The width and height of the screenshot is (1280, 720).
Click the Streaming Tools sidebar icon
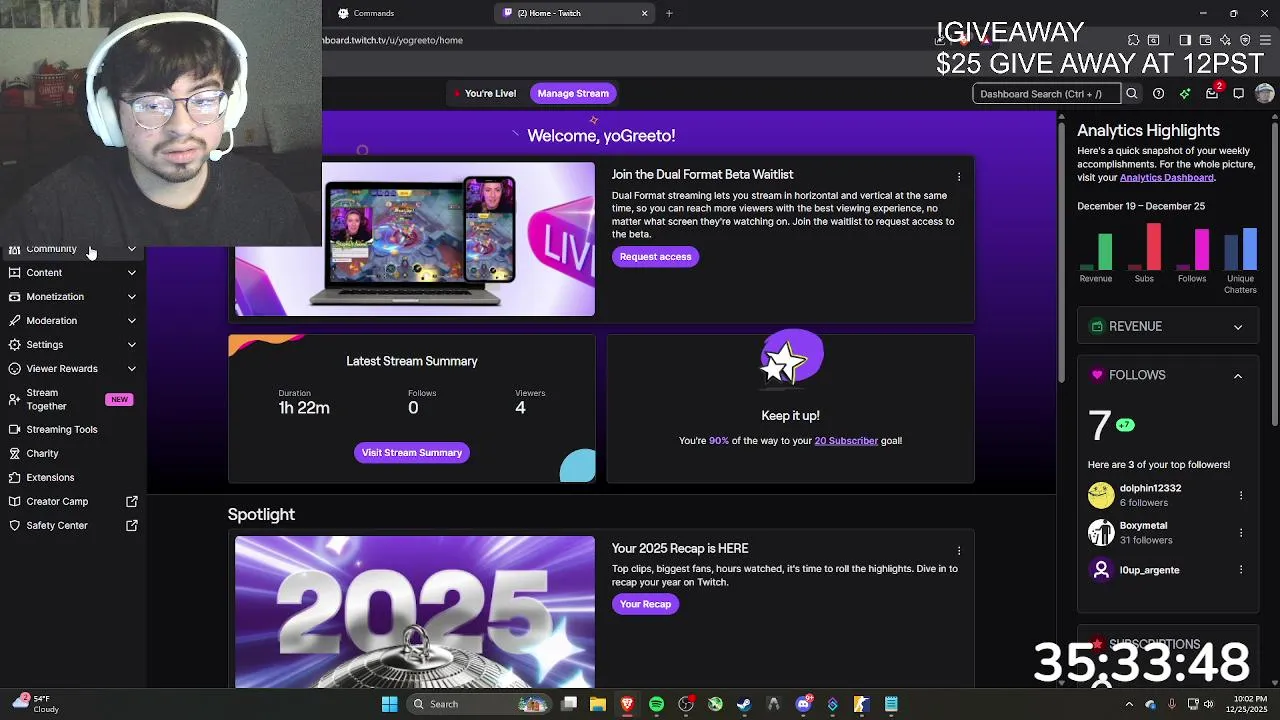14,429
